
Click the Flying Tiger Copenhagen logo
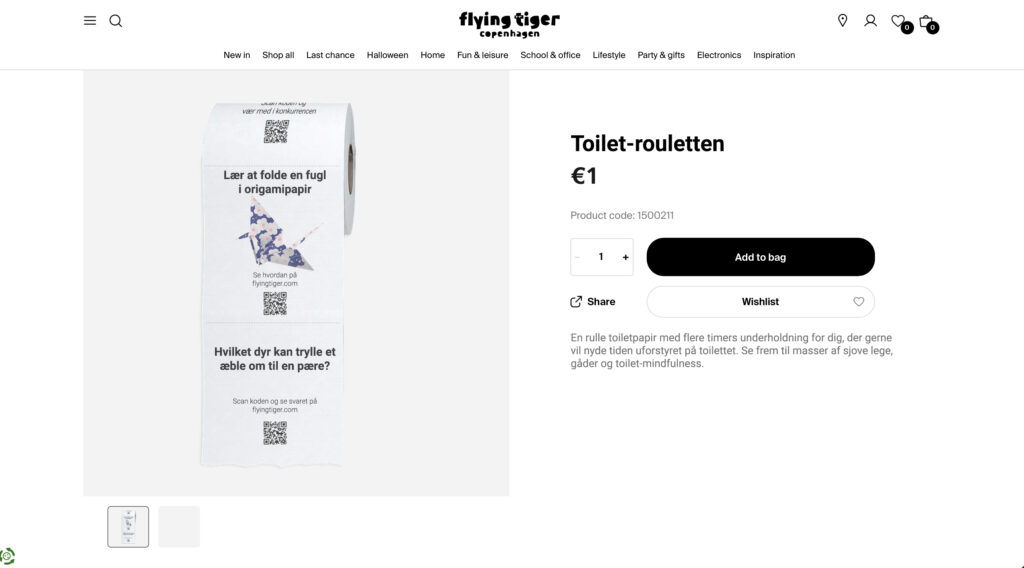pos(509,25)
